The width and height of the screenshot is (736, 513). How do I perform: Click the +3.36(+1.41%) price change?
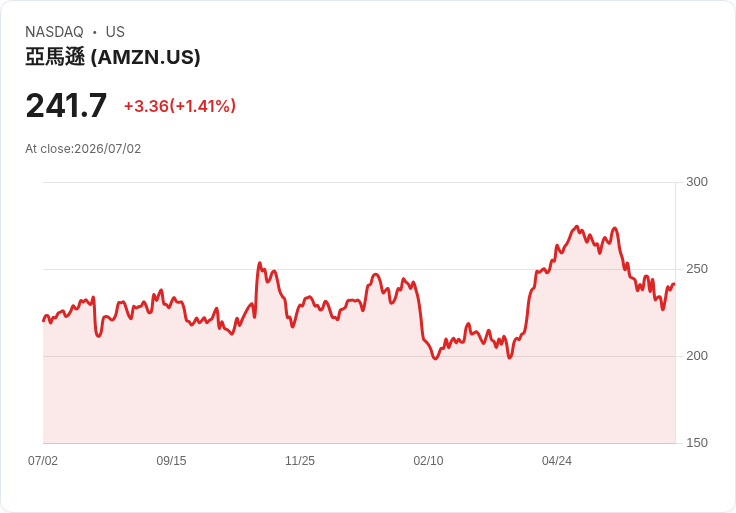(x=180, y=106)
